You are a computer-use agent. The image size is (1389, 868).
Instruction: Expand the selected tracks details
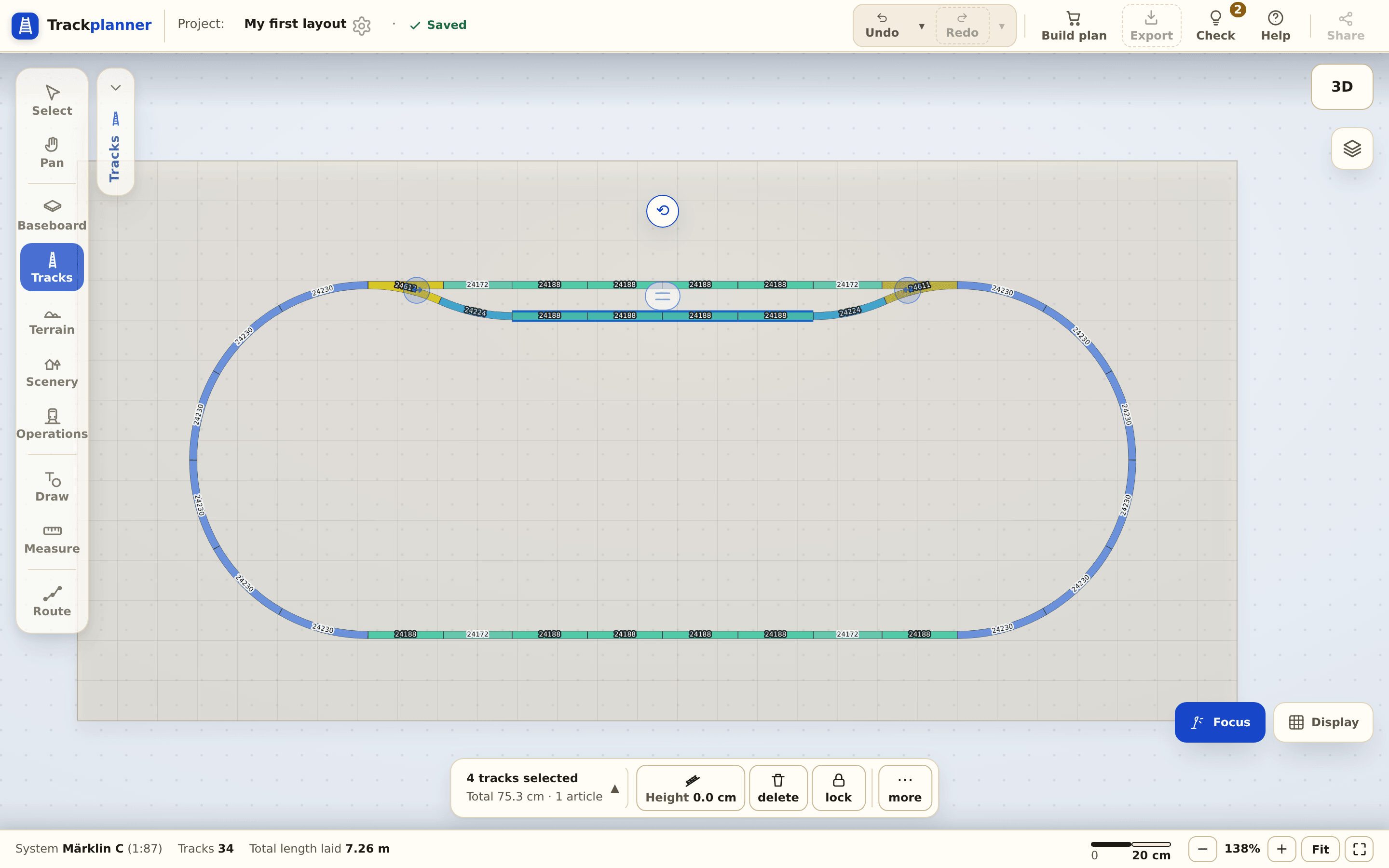(x=615, y=788)
